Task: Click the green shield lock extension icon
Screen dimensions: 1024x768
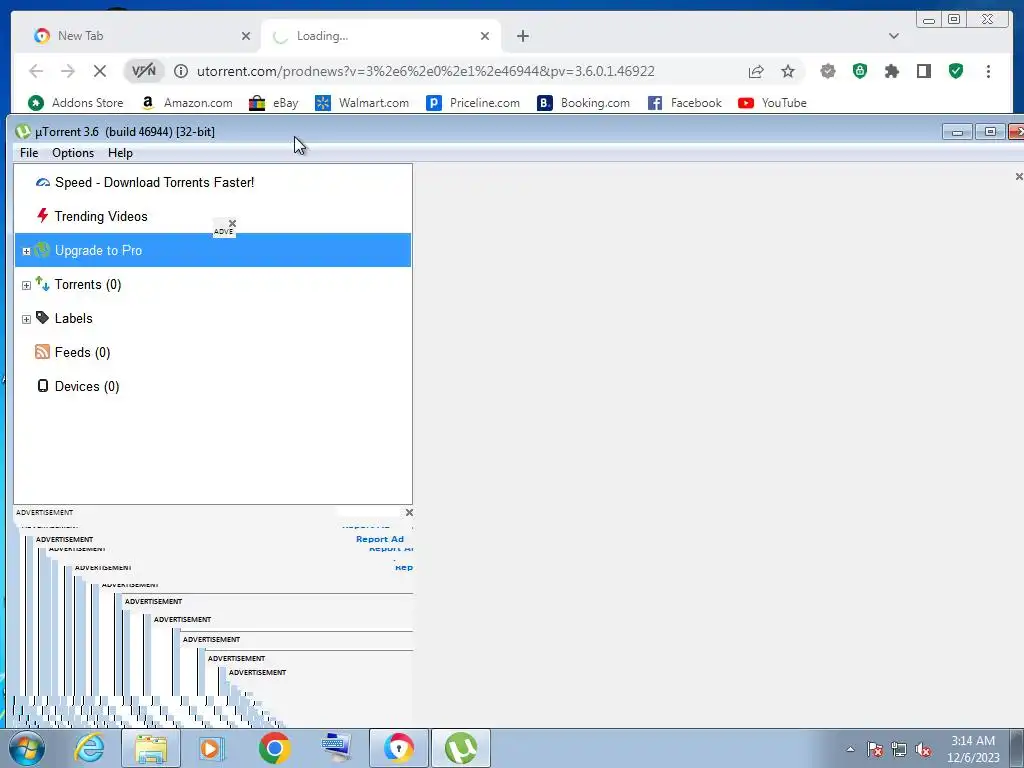Action: pyautogui.click(x=860, y=71)
